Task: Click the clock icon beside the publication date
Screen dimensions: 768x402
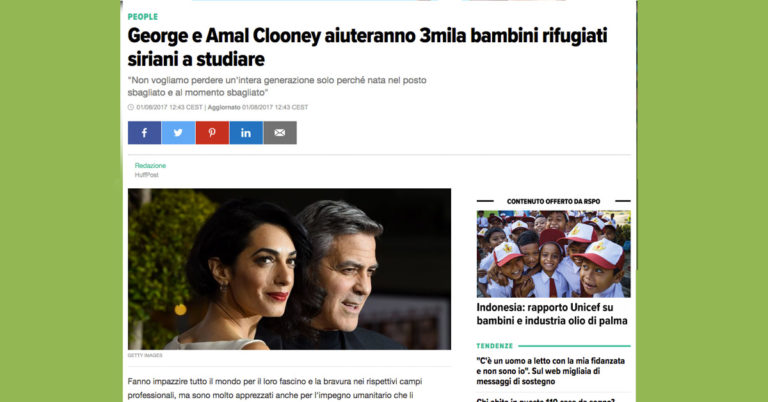Action: 131,107
